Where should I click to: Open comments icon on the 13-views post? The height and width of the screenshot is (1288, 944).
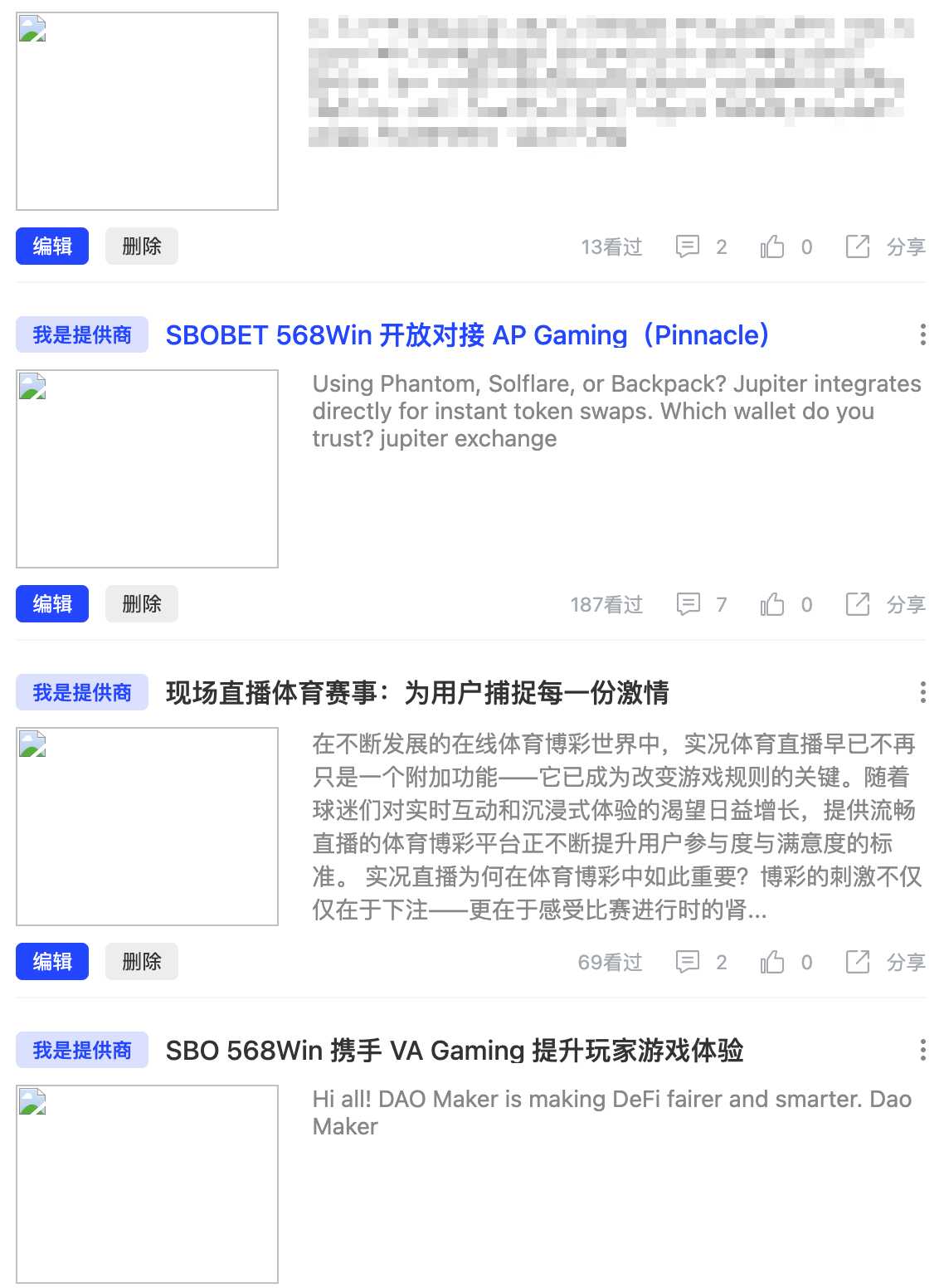tap(688, 246)
